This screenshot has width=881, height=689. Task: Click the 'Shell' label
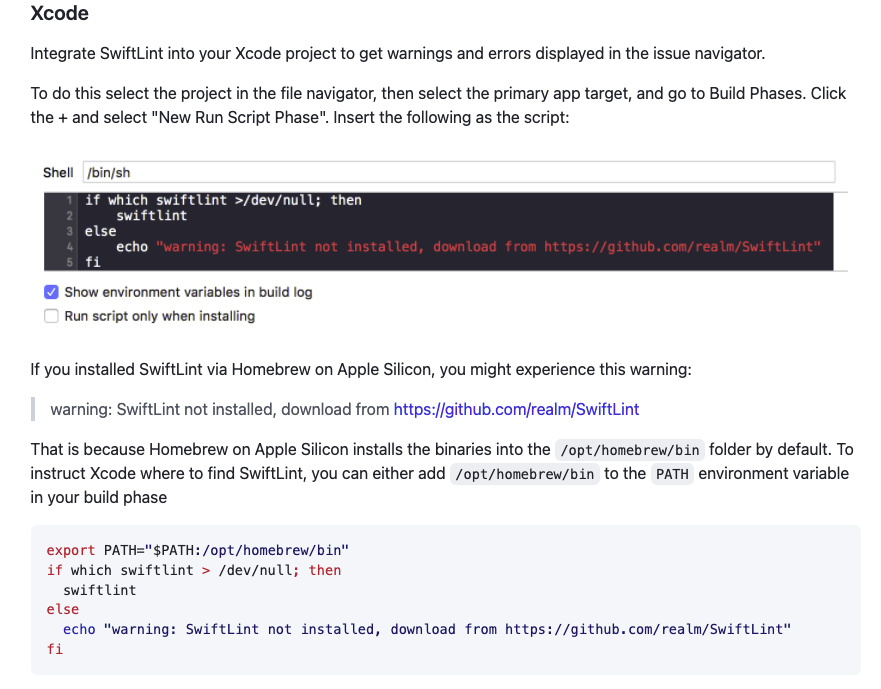click(58, 173)
